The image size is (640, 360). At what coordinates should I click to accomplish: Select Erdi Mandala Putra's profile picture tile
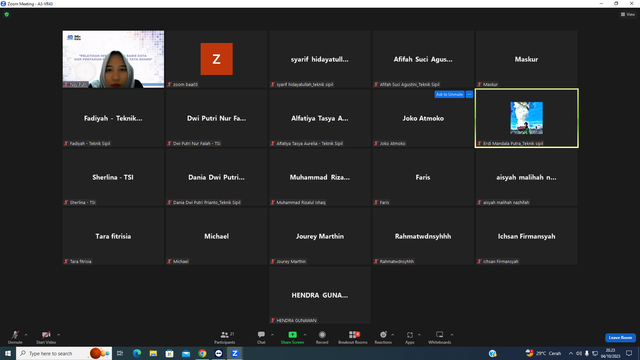[527, 118]
